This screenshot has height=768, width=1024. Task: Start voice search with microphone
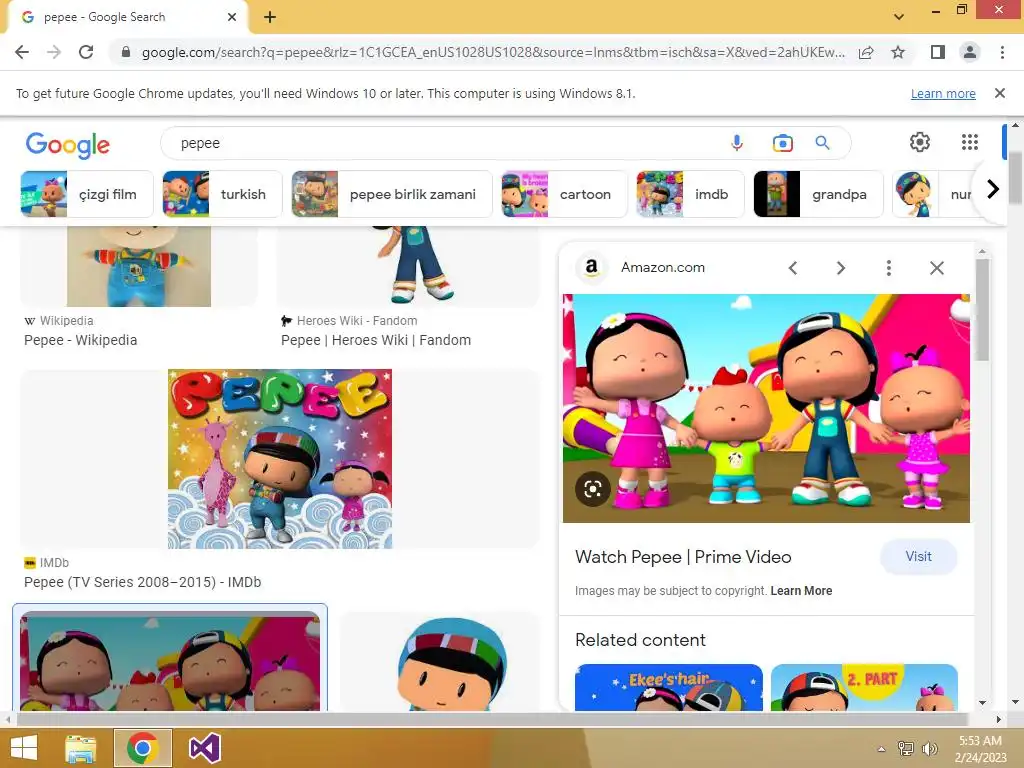point(737,143)
